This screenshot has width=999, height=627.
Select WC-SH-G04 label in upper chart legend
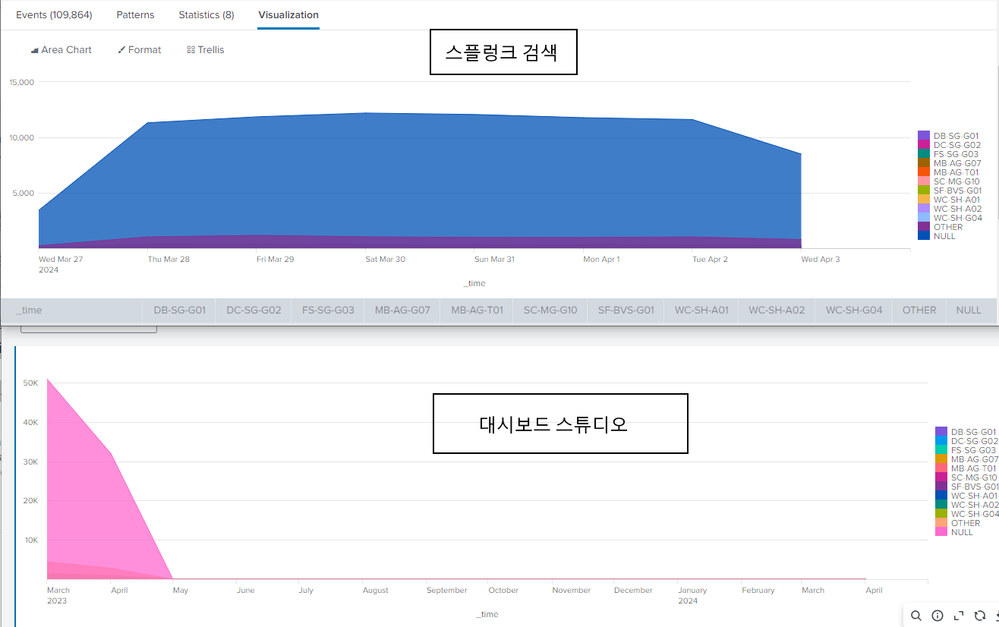pos(958,218)
